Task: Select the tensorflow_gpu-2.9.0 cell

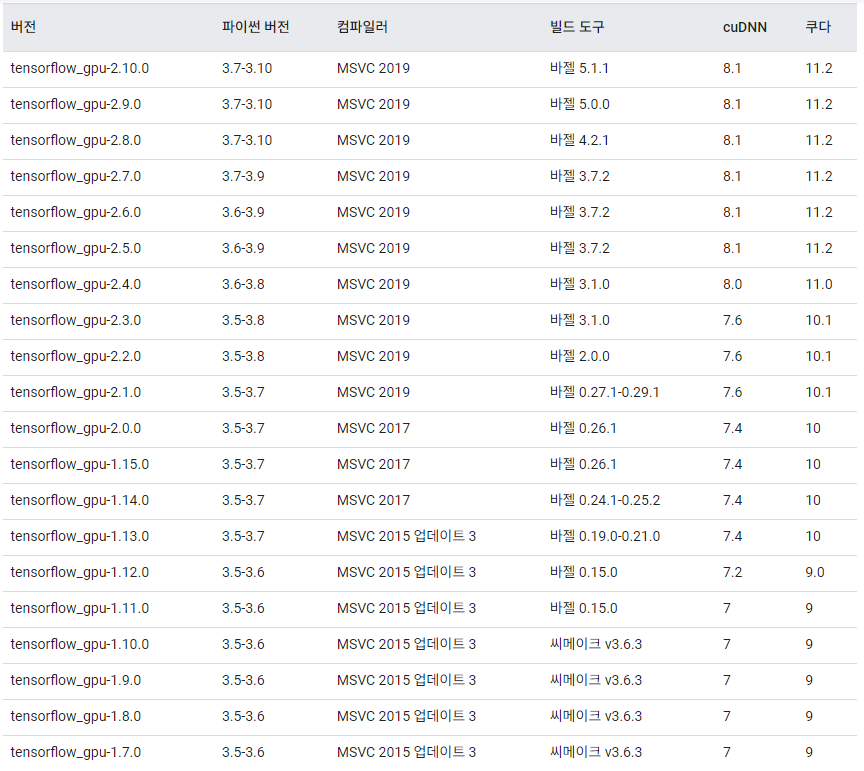Action: (76, 104)
